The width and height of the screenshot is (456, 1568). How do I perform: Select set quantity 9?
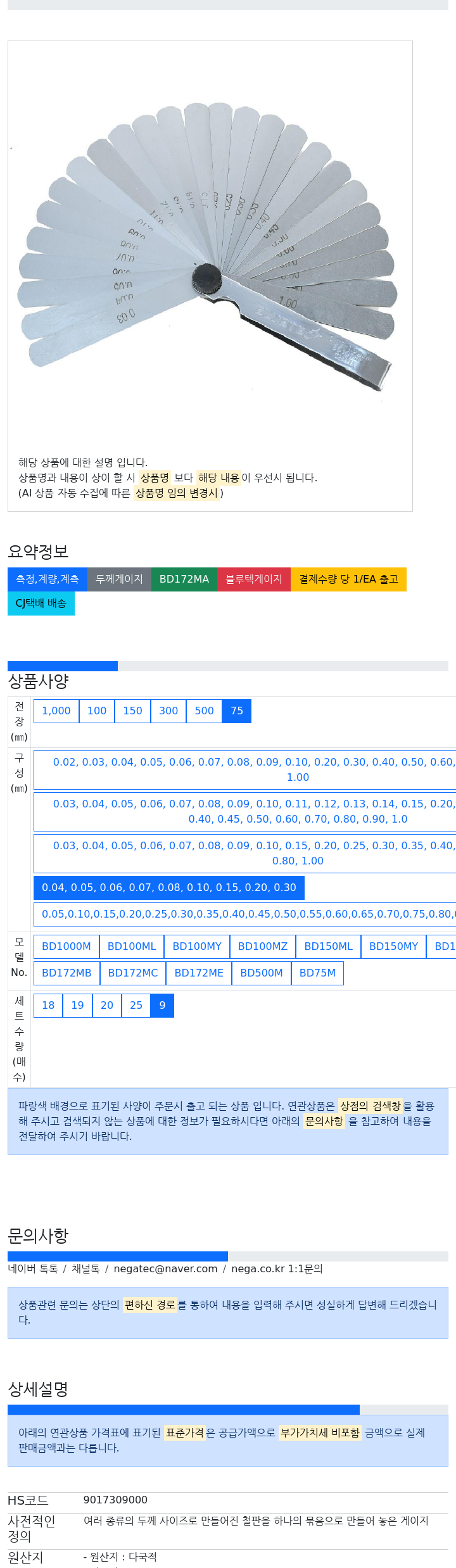pyautogui.click(x=162, y=1005)
